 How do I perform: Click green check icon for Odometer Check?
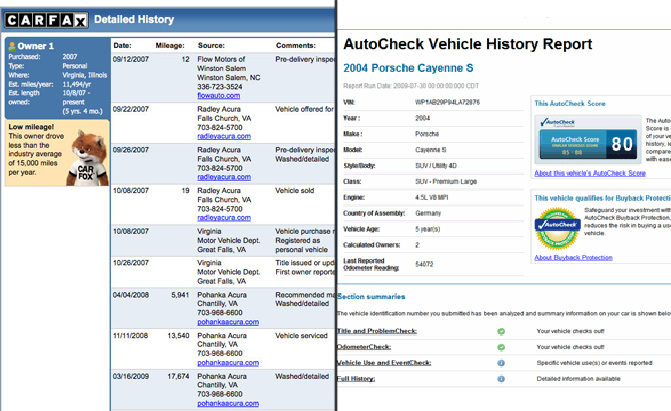click(501, 347)
